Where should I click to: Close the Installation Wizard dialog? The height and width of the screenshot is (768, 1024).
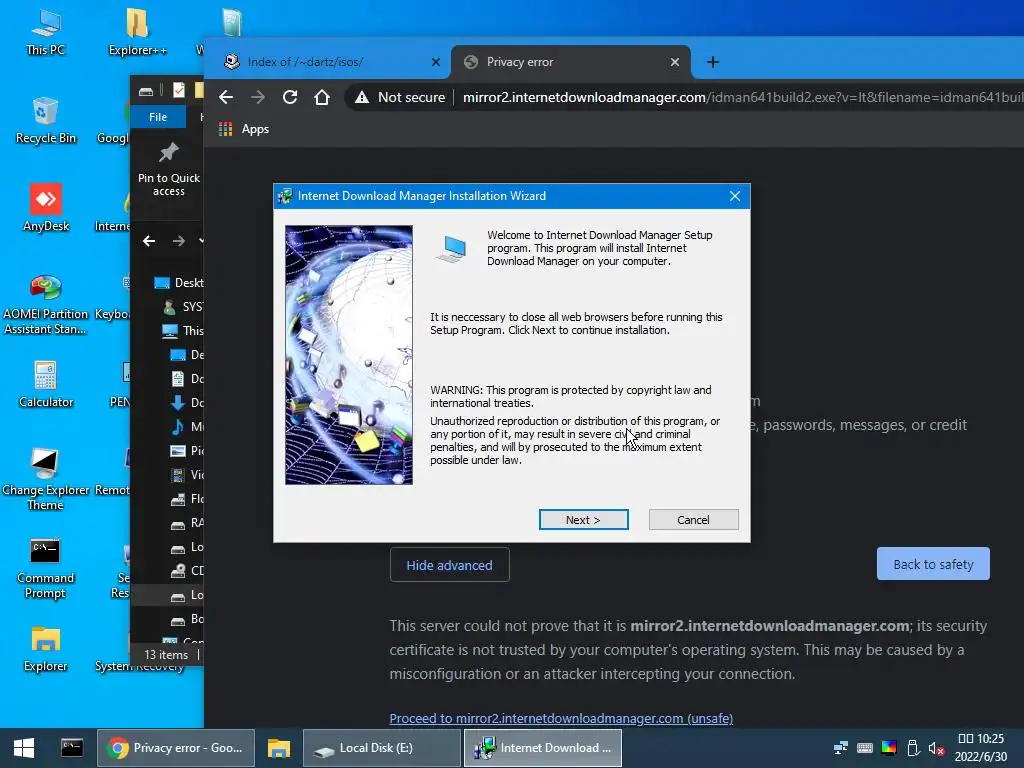point(735,196)
